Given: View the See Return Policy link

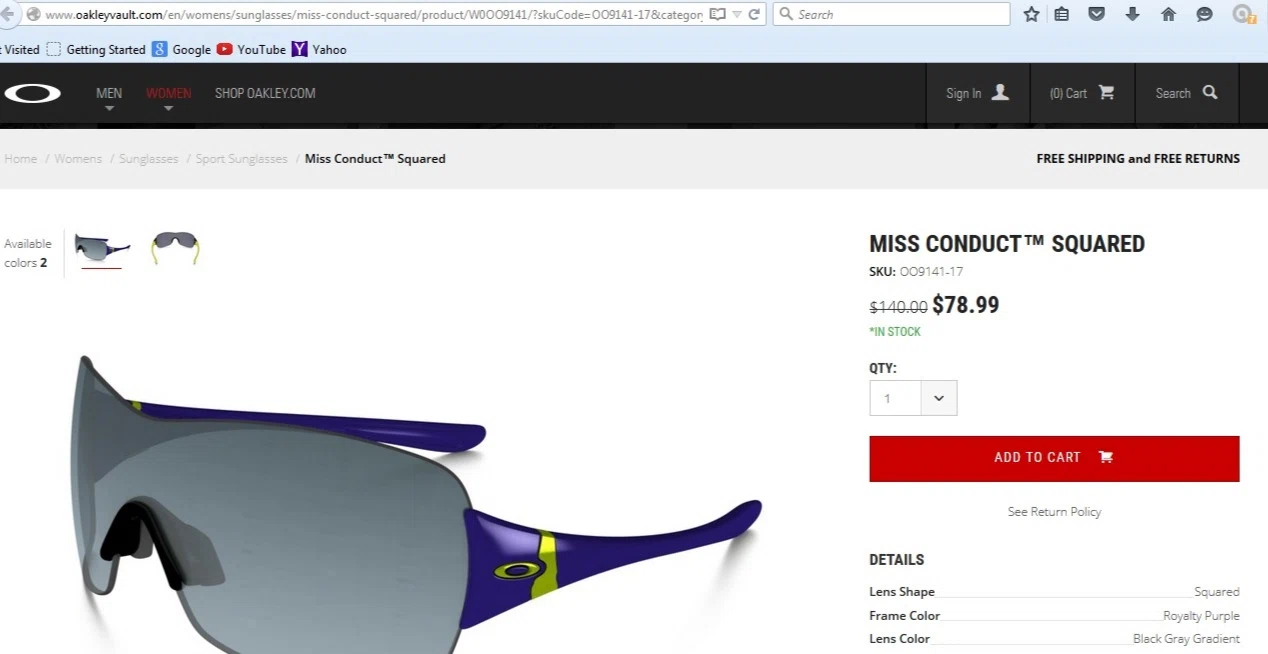Looking at the screenshot, I should click(x=1054, y=512).
